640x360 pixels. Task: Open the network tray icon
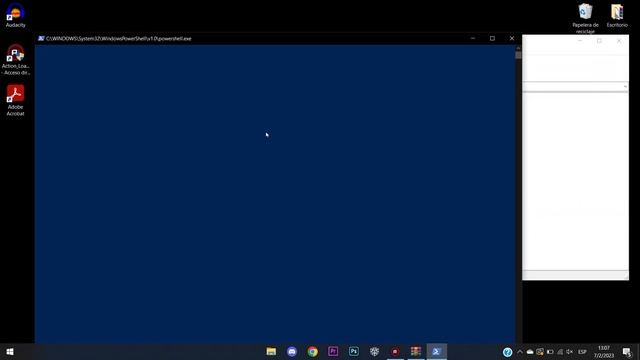560,352
